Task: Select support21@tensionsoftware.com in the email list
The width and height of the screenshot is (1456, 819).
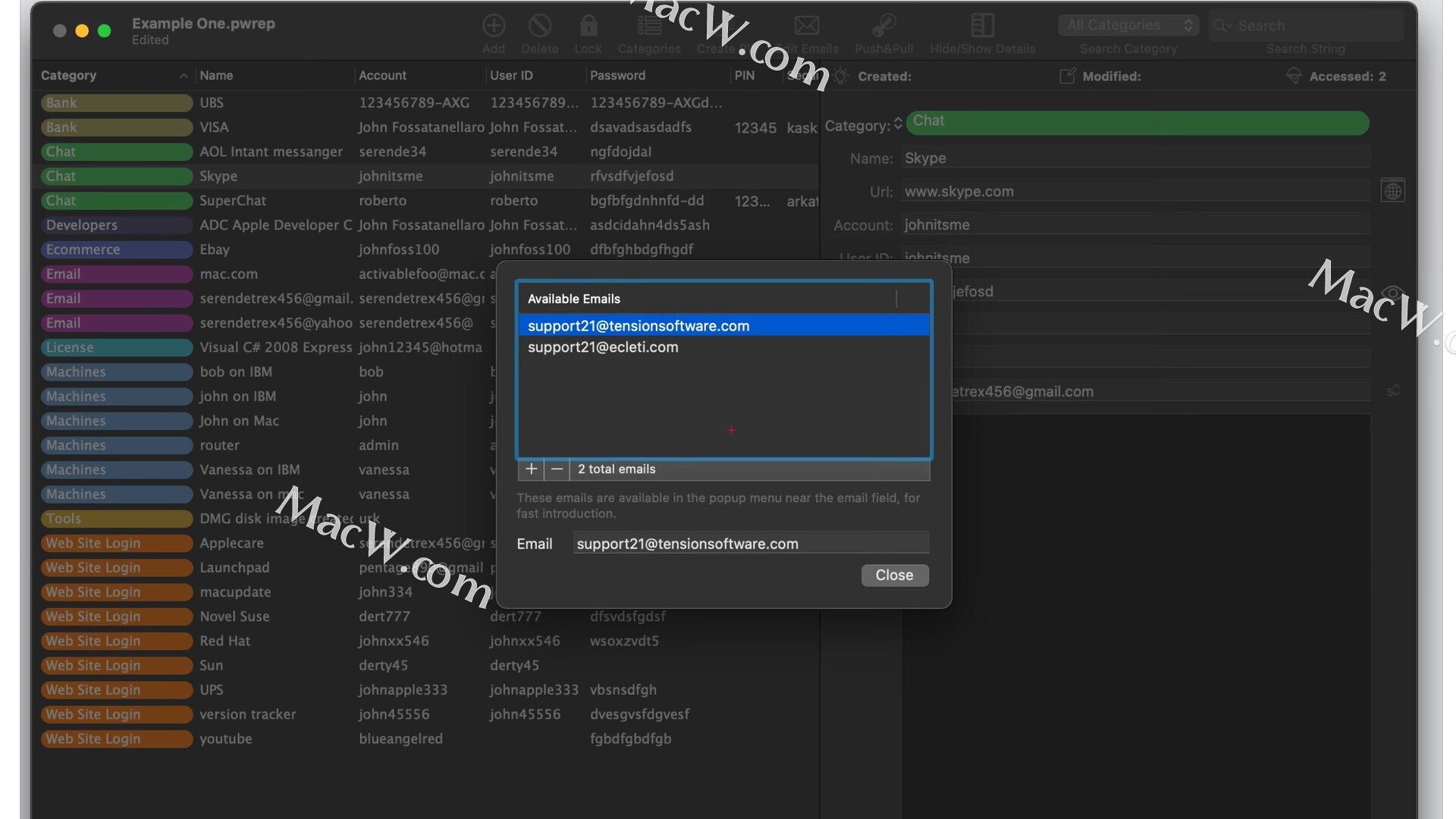Action: click(x=723, y=325)
